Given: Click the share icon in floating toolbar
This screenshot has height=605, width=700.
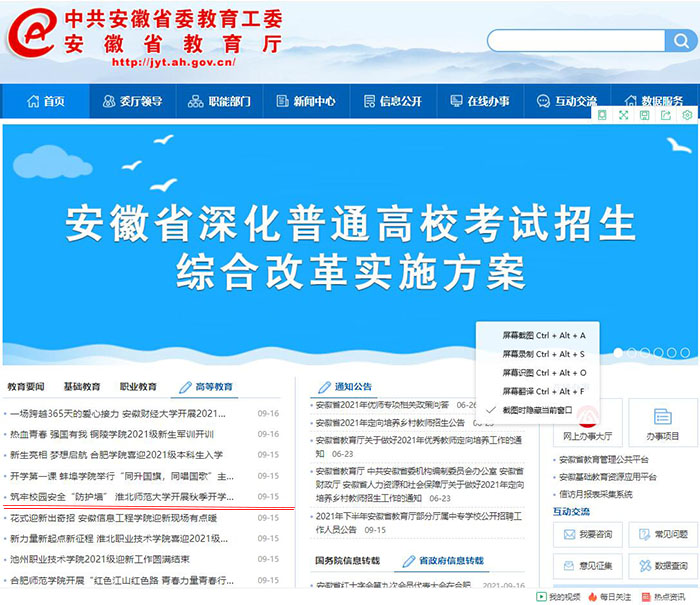Looking at the screenshot, I should [666, 116].
